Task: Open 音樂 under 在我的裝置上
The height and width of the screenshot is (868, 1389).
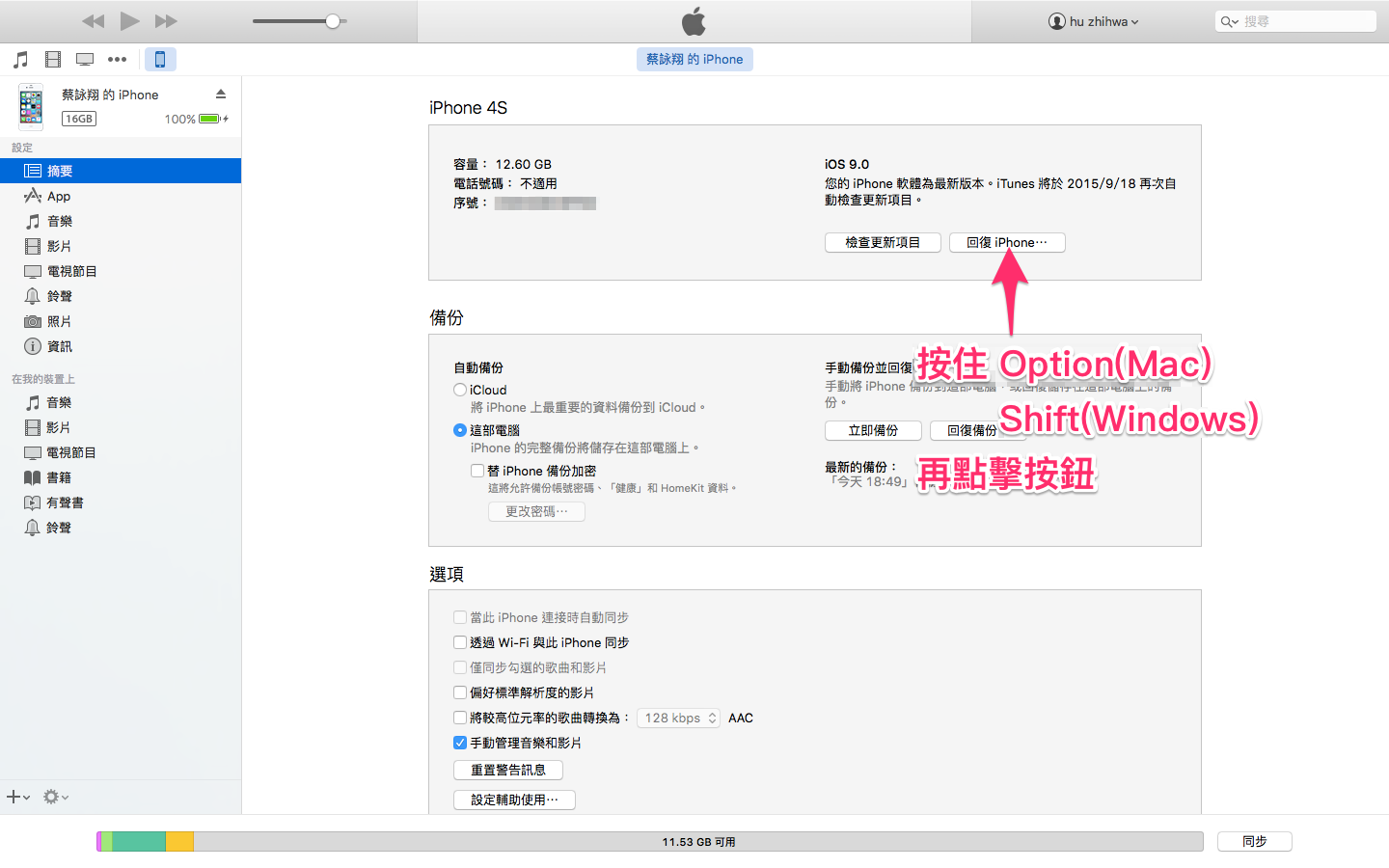Action: (x=121, y=402)
